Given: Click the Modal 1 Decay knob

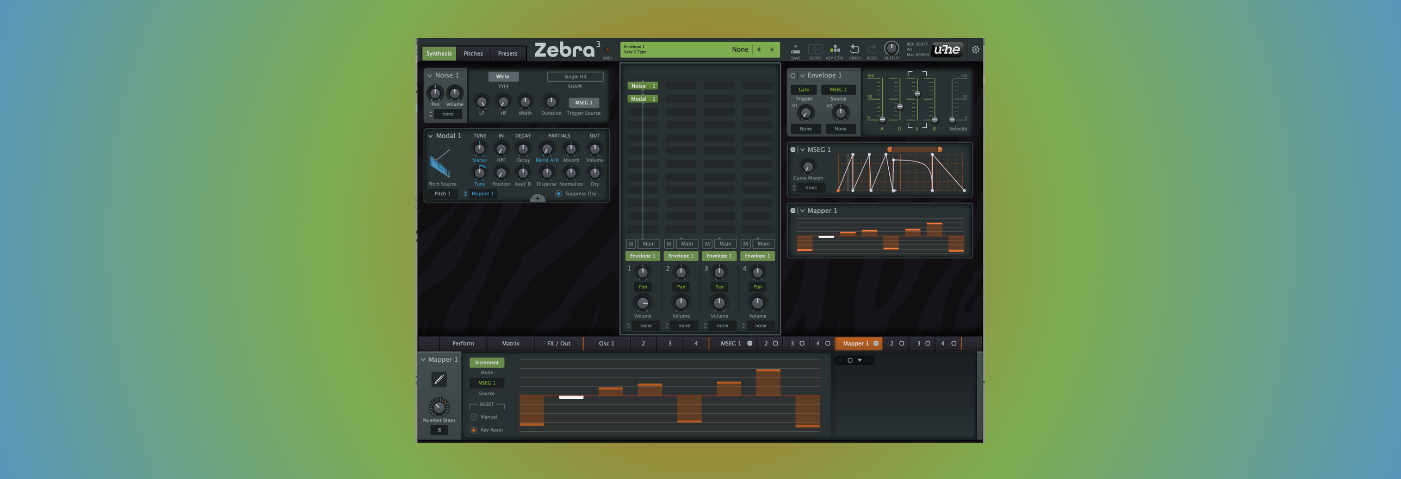Looking at the screenshot, I should pos(523,149).
